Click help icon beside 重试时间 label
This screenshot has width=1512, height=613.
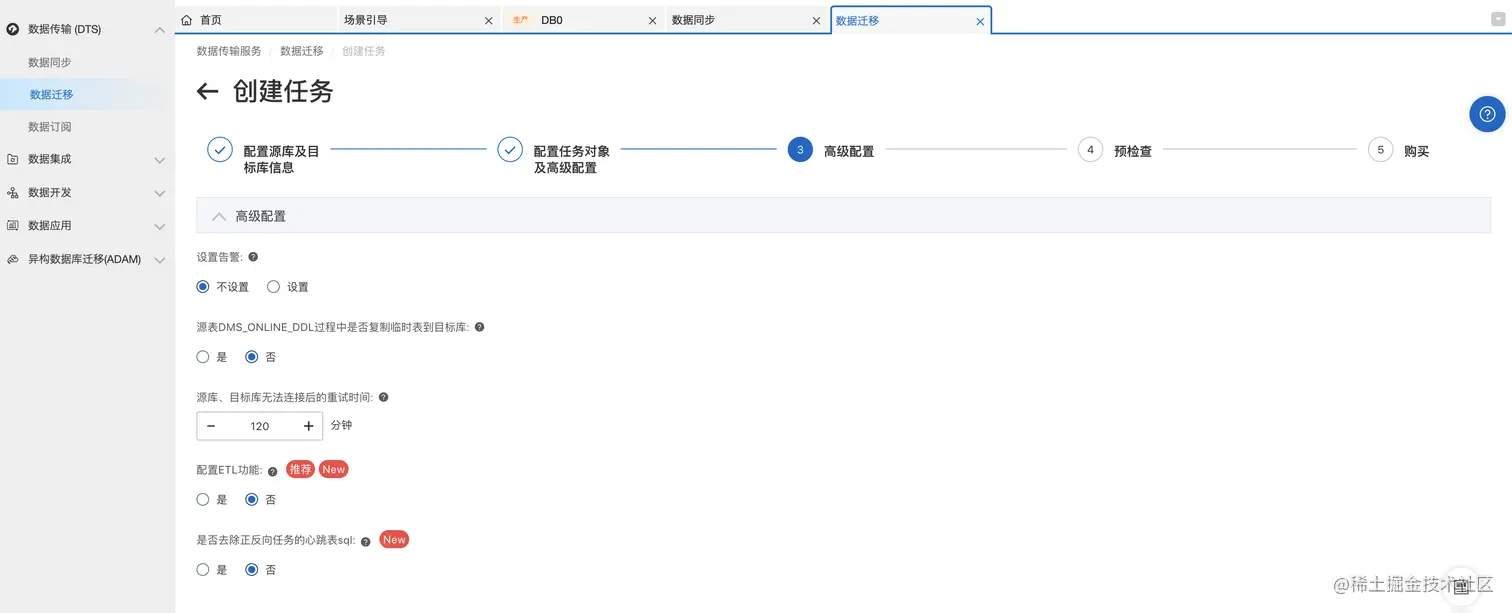point(383,397)
